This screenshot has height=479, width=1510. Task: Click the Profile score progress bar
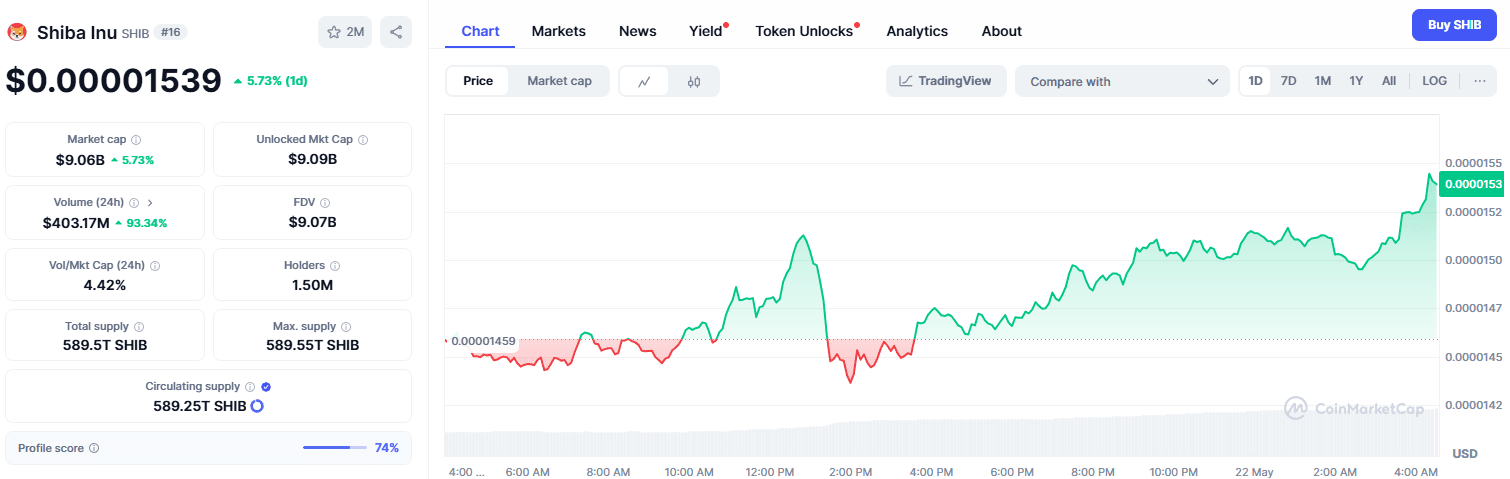coord(334,448)
